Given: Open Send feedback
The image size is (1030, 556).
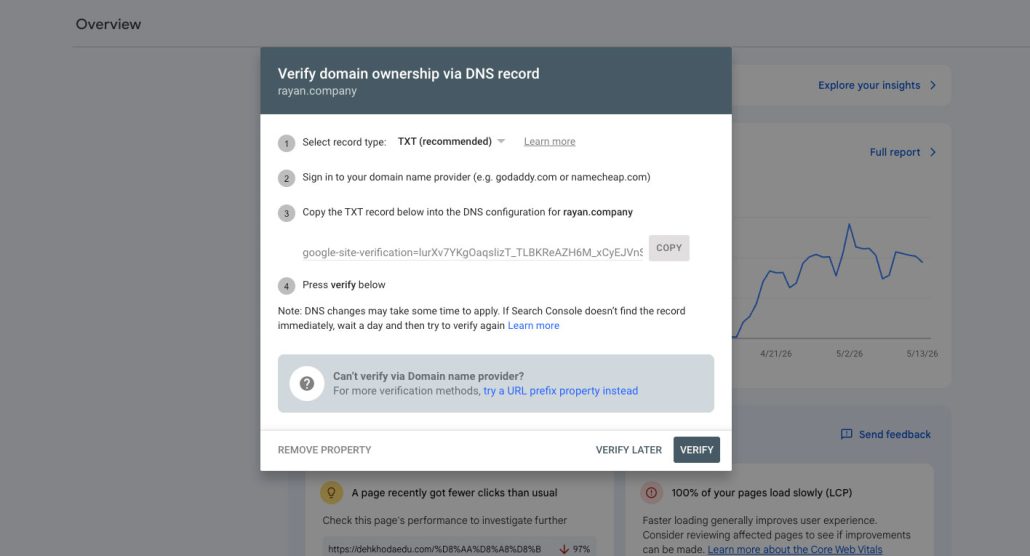Looking at the screenshot, I should coord(894,434).
